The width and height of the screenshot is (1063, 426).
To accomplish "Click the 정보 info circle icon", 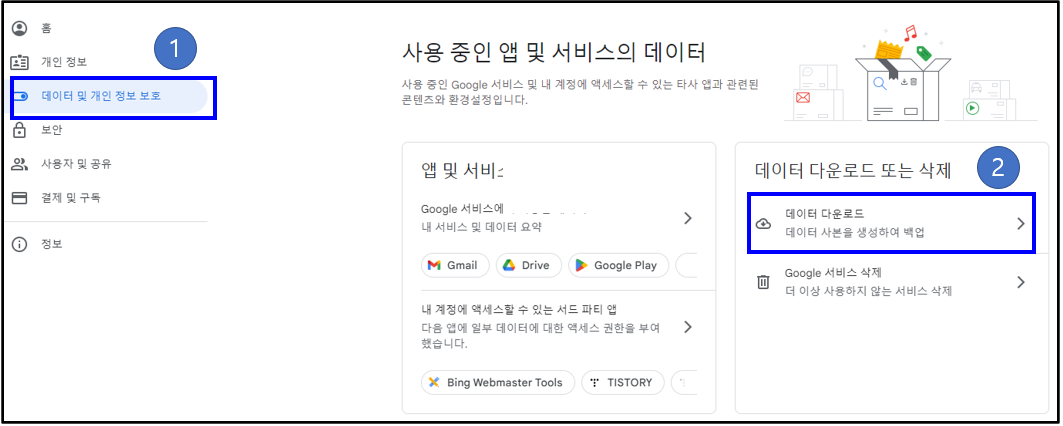I will click(20, 244).
